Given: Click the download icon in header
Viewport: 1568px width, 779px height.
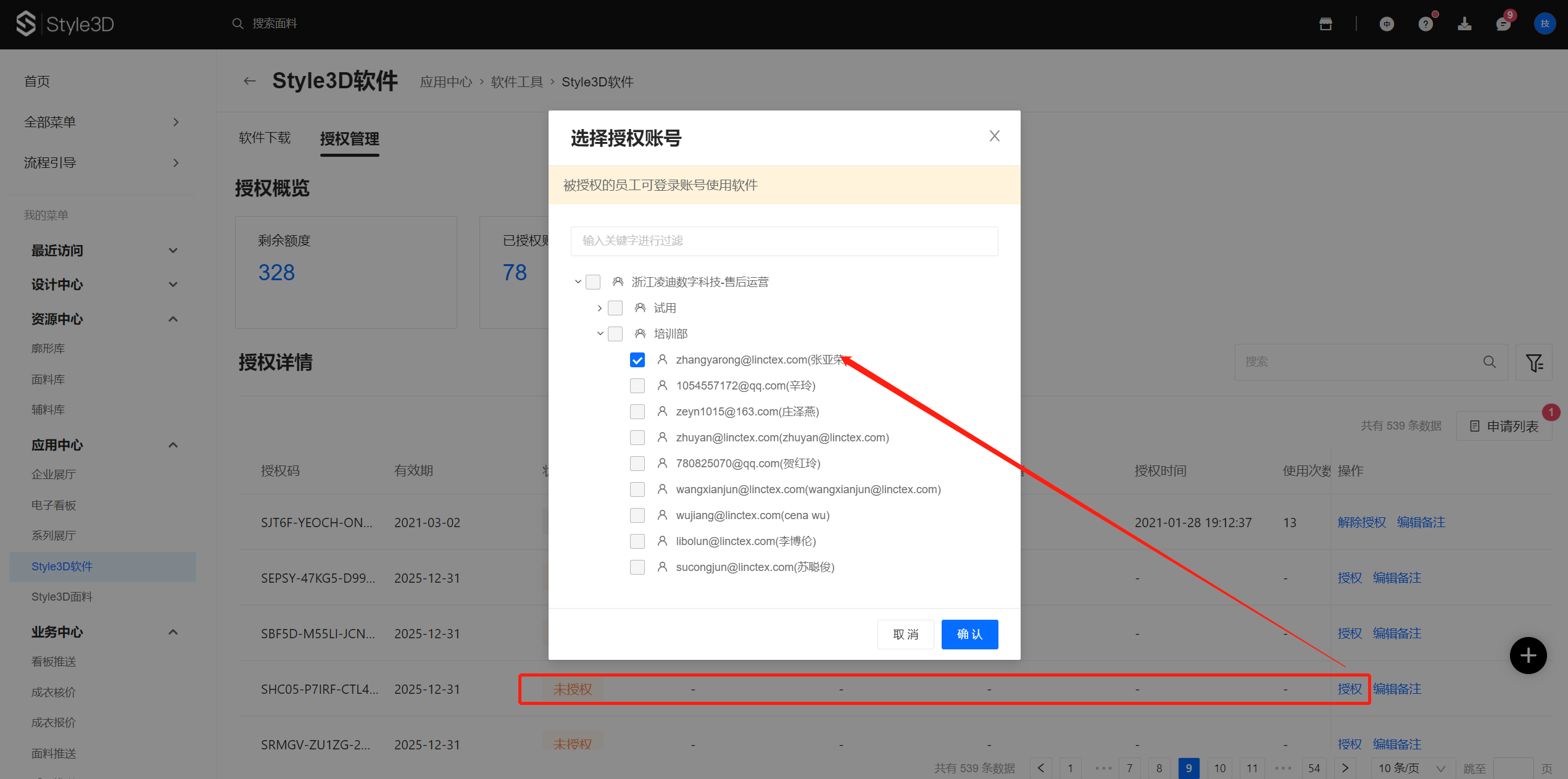Looking at the screenshot, I should click(x=1464, y=24).
